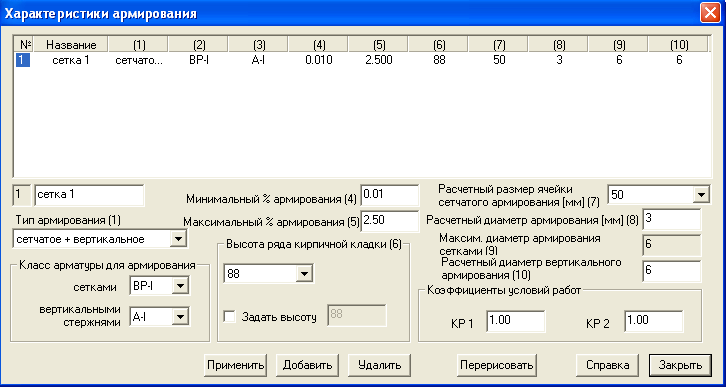This screenshot has width=728, height=387.
Task: Click the 'сетчато...' cell in the table
Action: [x=139, y=60]
